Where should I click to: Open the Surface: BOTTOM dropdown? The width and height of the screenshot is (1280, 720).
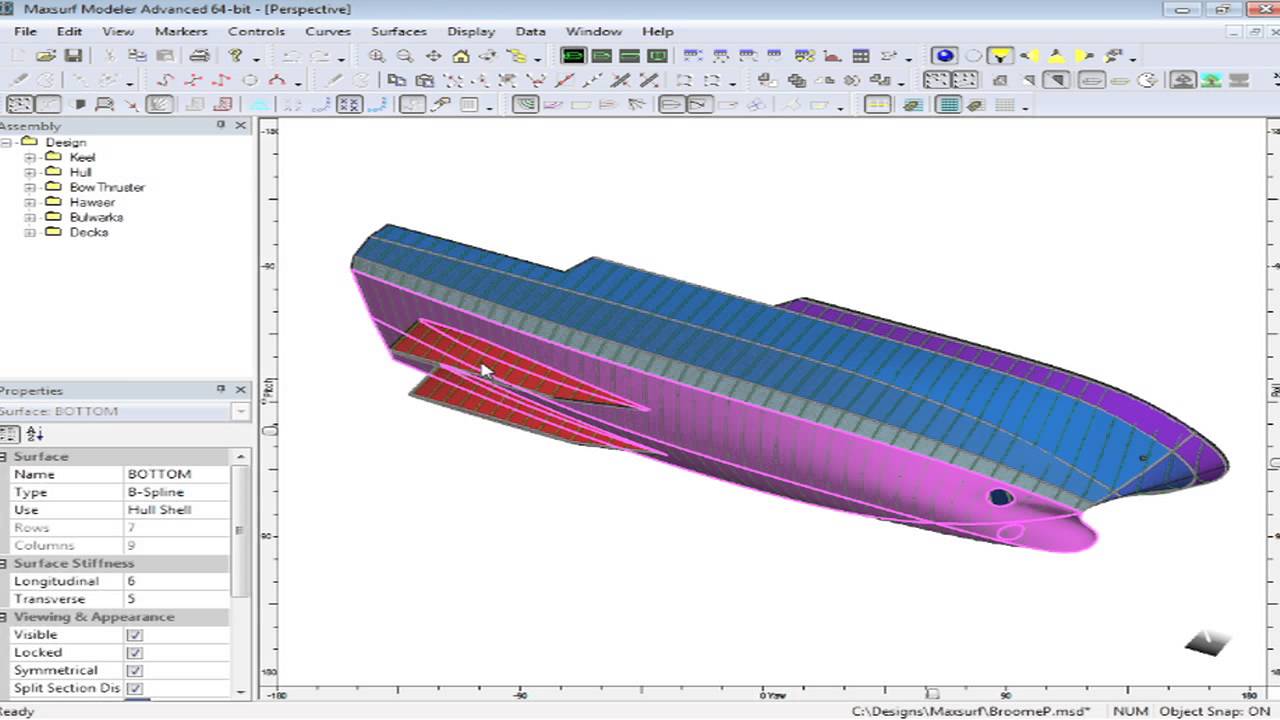pos(240,412)
